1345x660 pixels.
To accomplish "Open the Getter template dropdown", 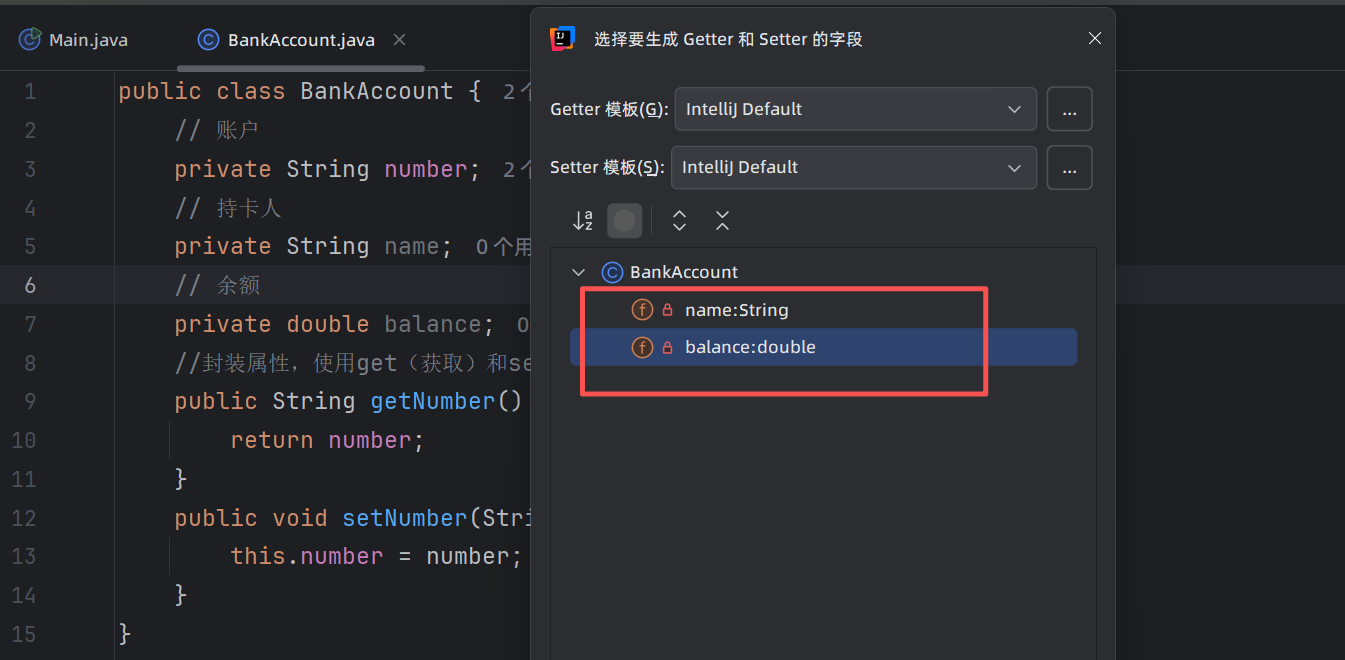I will click(x=855, y=109).
